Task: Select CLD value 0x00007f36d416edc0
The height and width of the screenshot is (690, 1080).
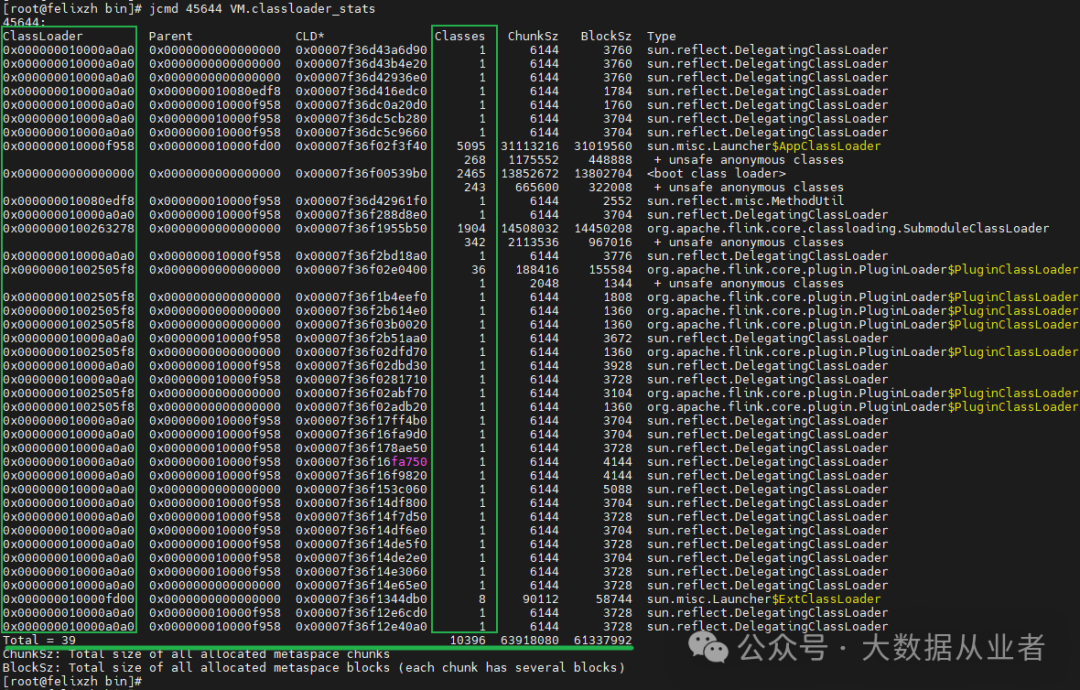Action: point(361,91)
